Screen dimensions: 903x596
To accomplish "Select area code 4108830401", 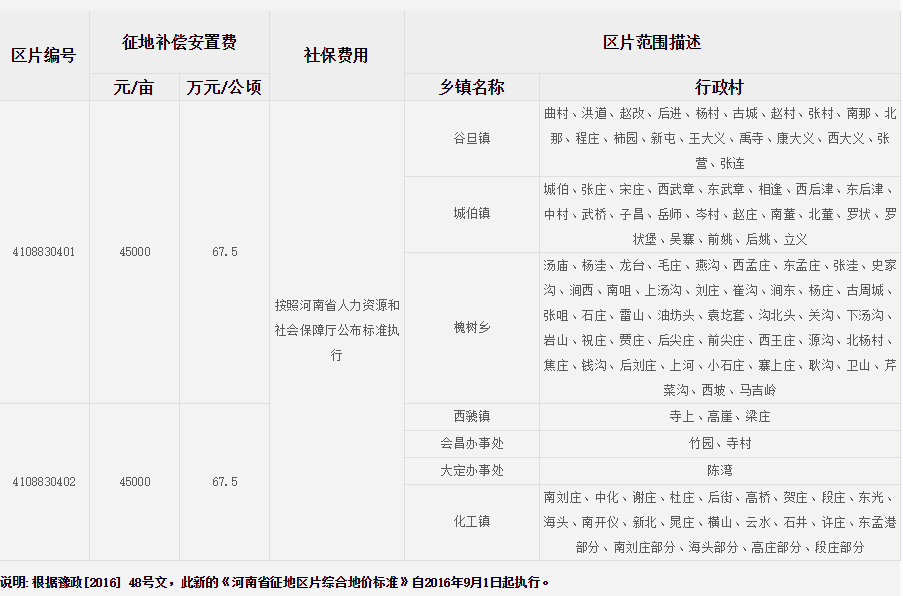I will point(44,252).
